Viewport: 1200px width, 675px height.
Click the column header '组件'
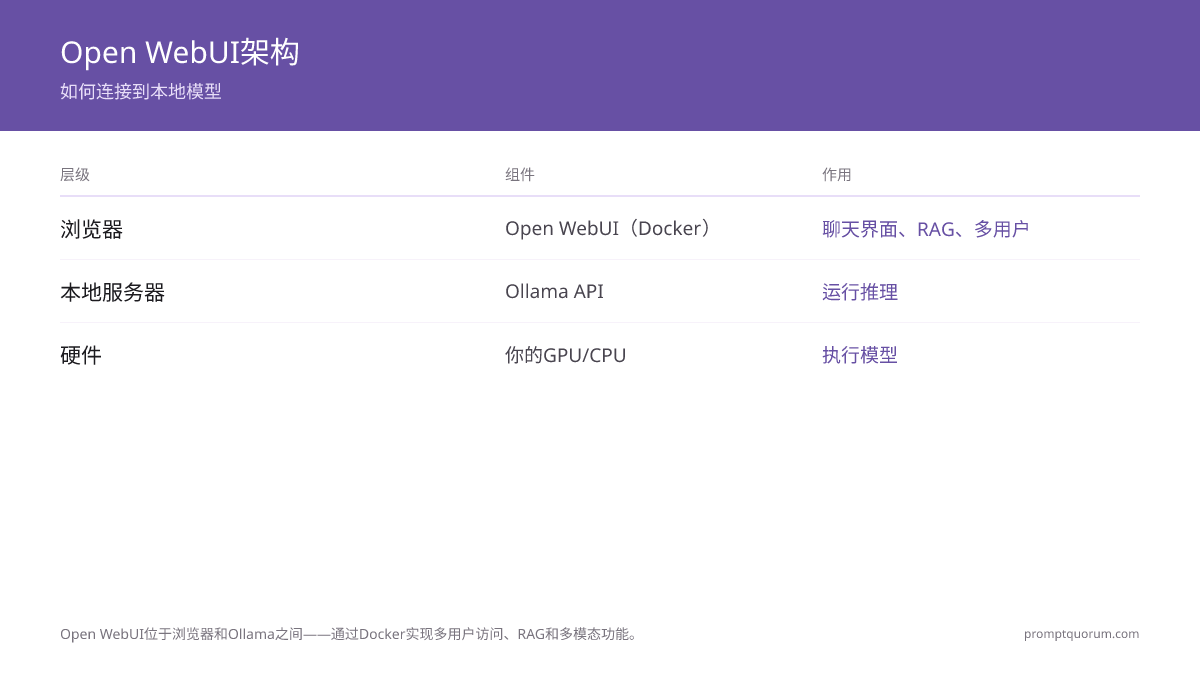(520, 175)
